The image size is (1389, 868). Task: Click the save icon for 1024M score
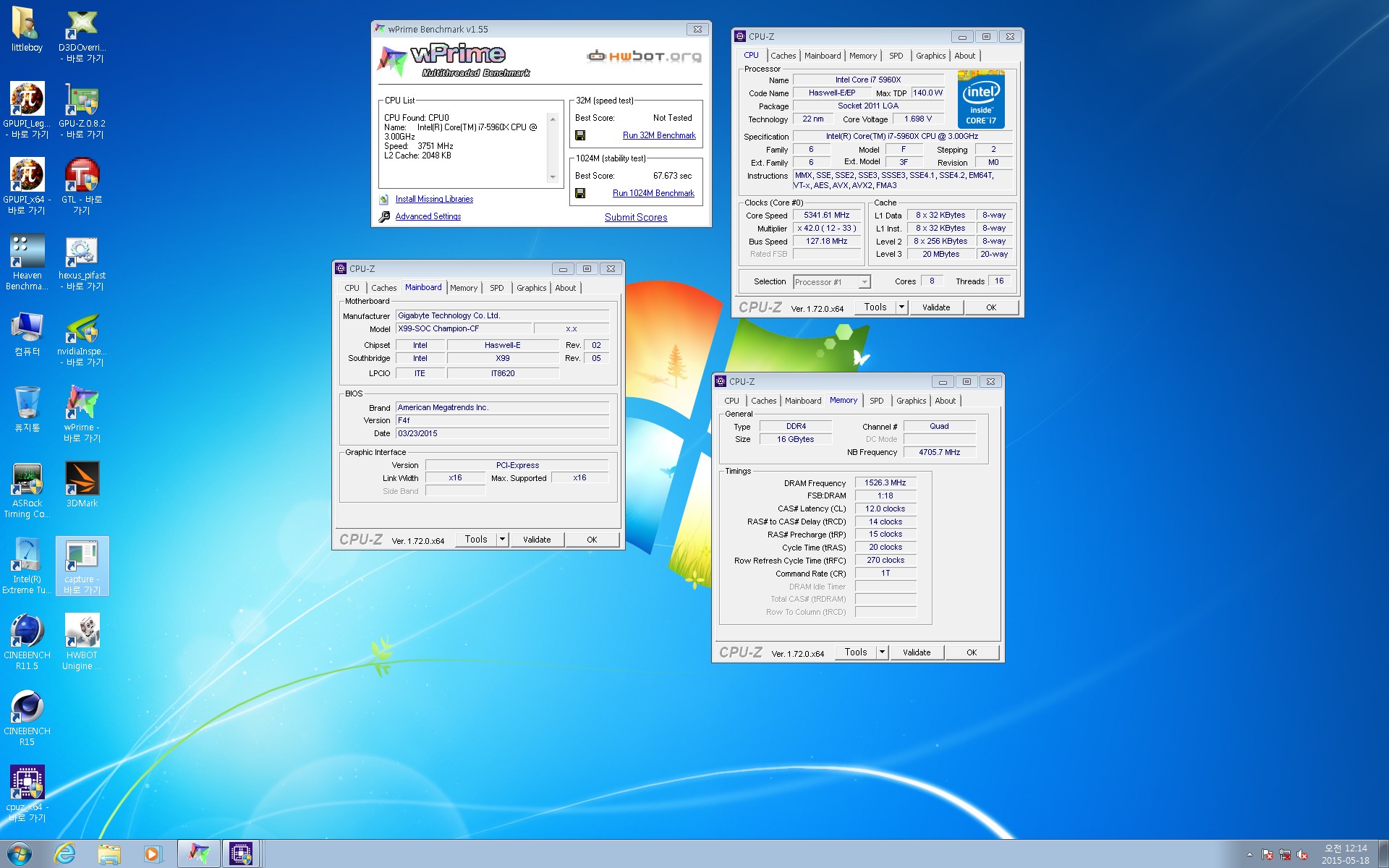pos(580,193)
